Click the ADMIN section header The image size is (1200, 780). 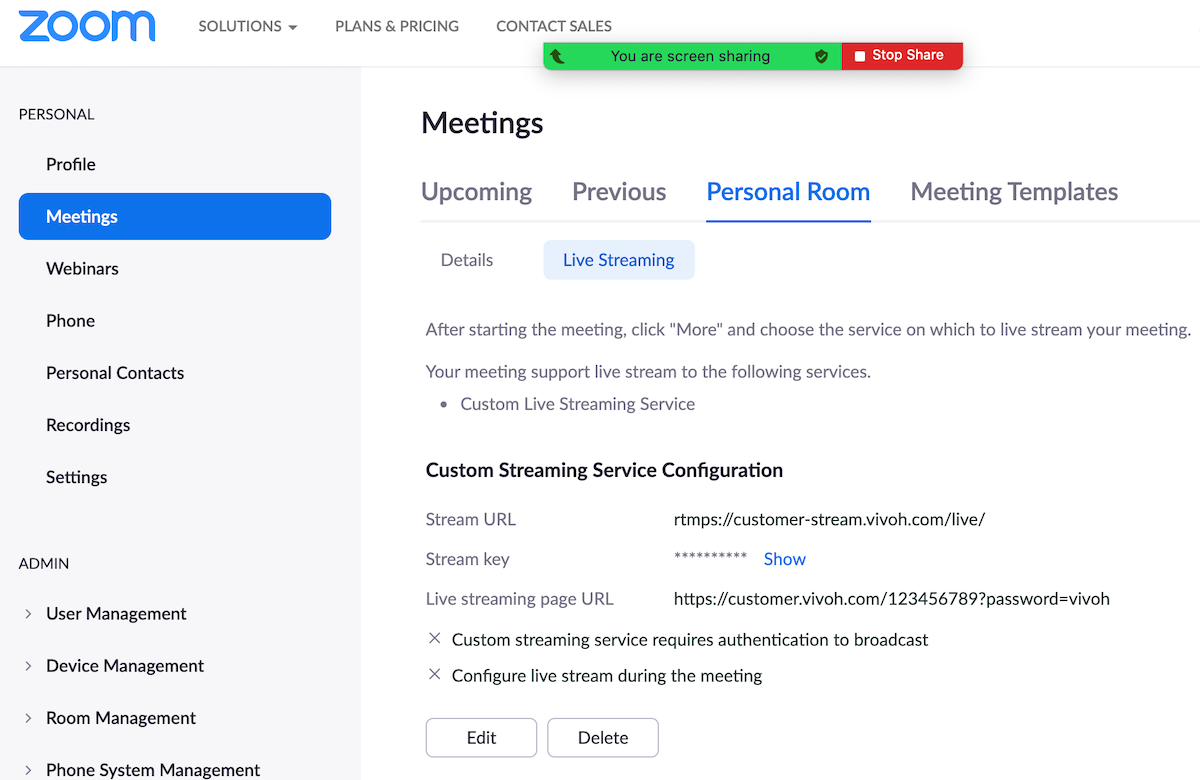[44, 564]
